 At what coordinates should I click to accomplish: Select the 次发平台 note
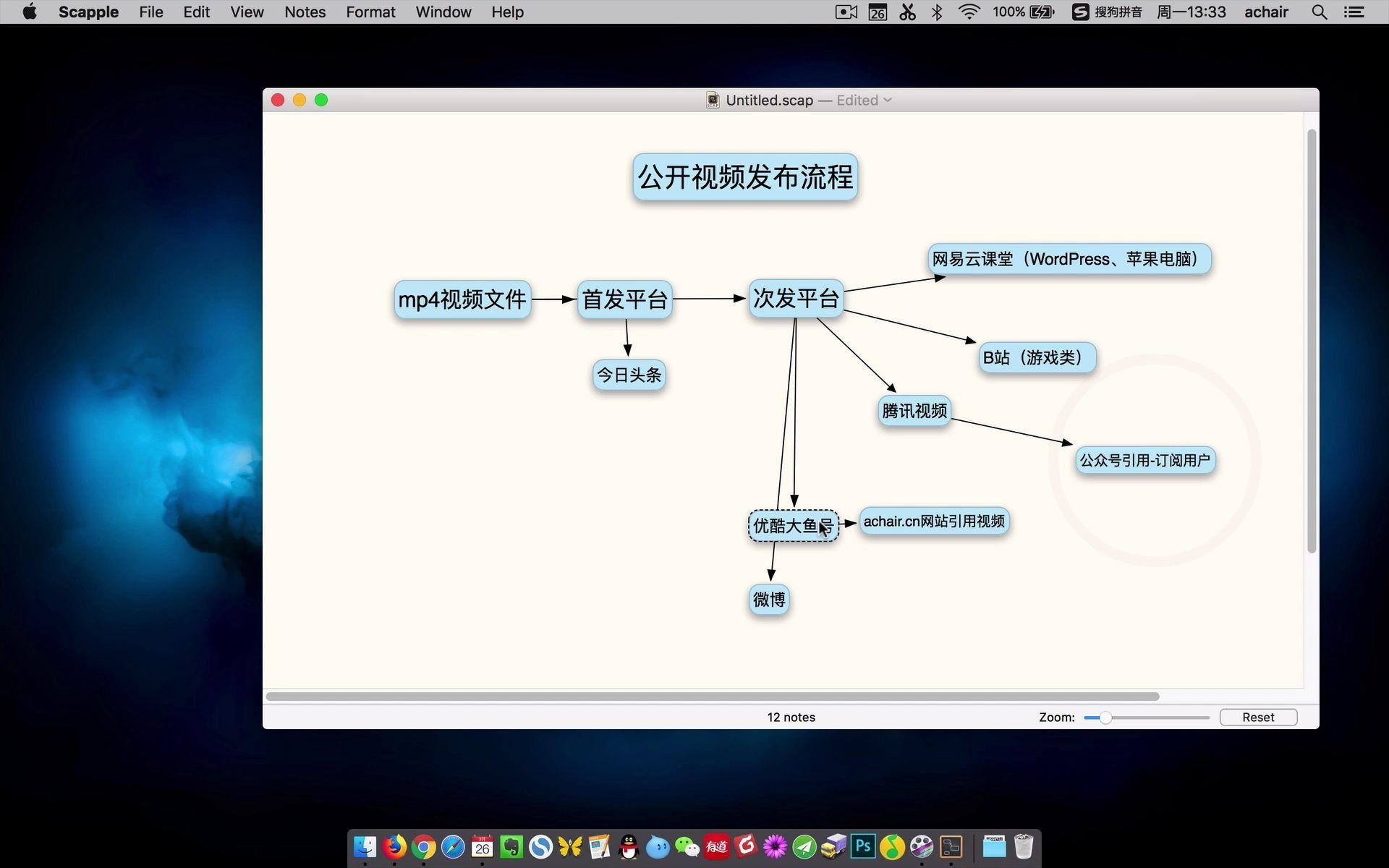pyautogui.click(x=796, y=298)
